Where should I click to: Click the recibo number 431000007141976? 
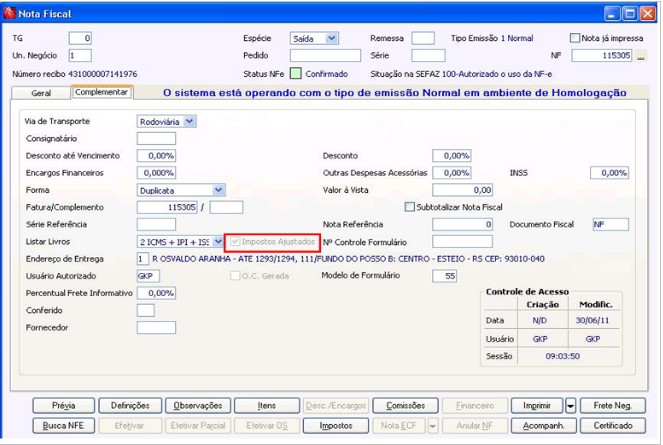103,74
